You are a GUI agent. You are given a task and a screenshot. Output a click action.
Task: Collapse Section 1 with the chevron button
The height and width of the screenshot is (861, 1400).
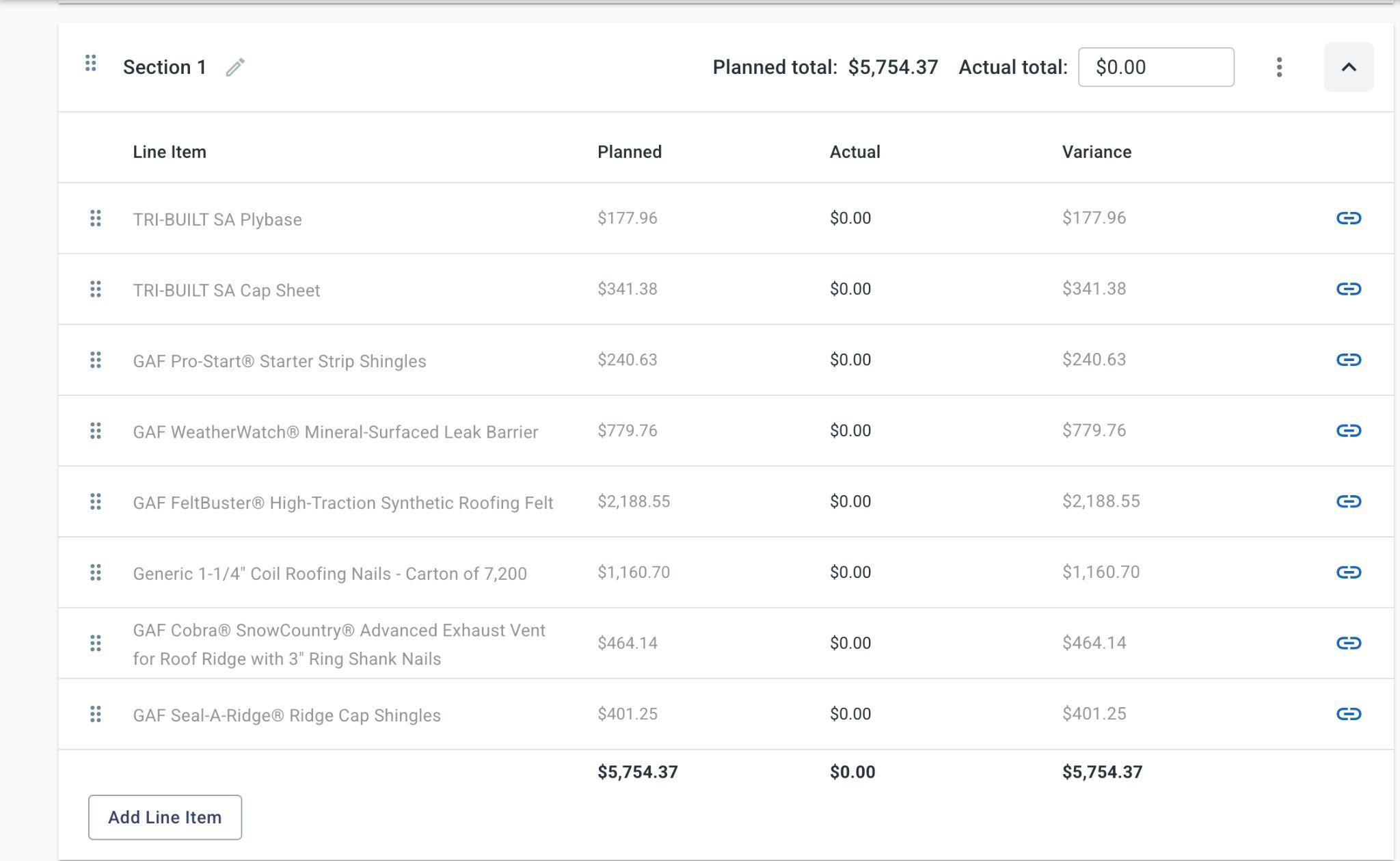pyautogui.click(x=1348, y=67)
